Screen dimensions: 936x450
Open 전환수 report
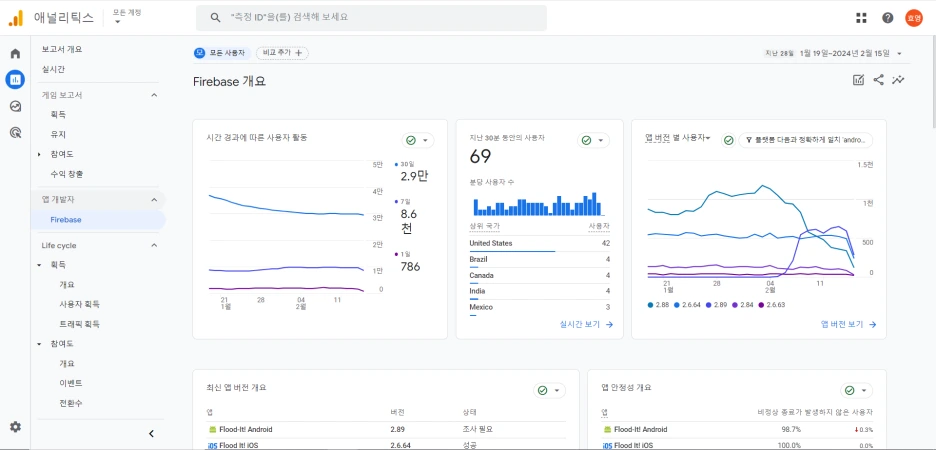click(70, 403)
